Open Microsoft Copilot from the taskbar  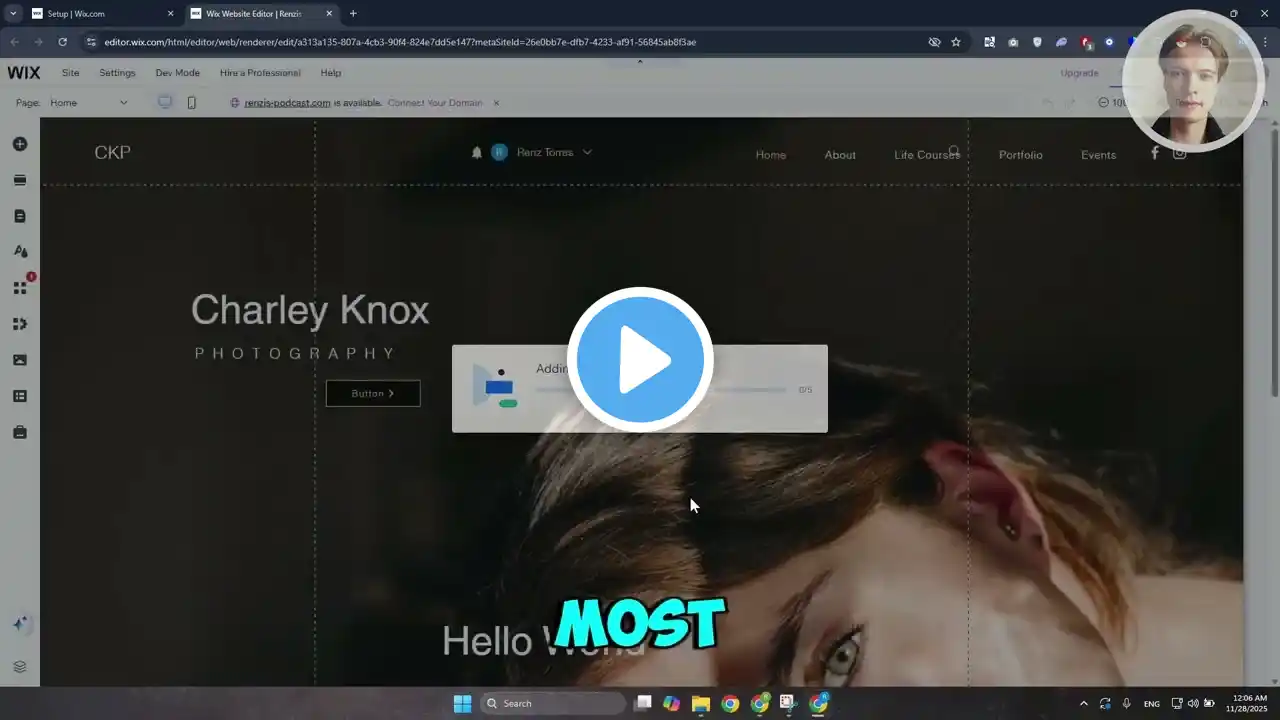tap(672, 703)
